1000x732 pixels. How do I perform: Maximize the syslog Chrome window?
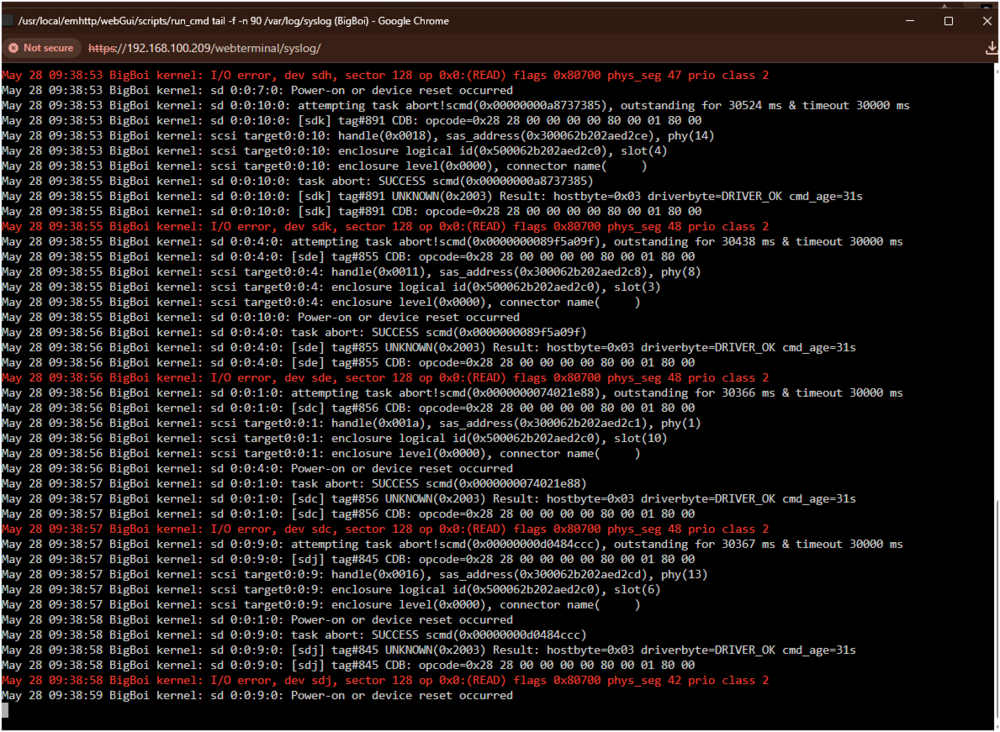point(948,21)
